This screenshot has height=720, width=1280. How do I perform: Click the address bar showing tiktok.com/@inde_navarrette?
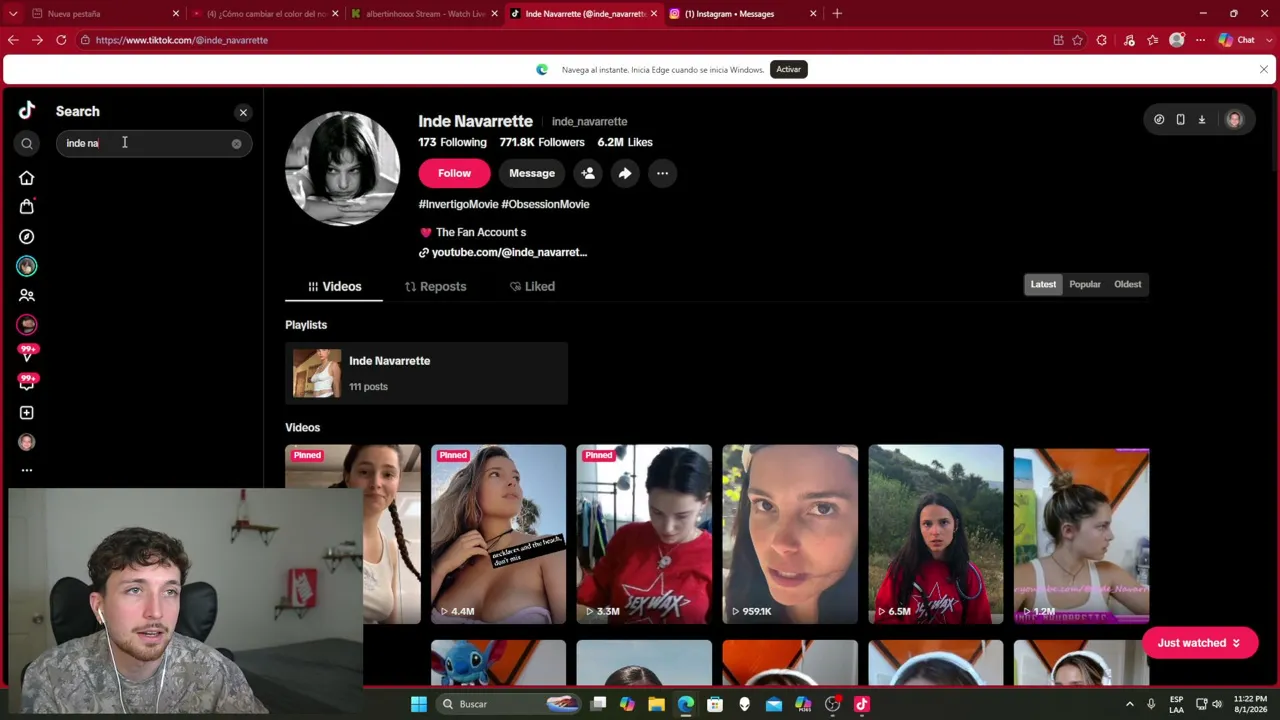560,40
